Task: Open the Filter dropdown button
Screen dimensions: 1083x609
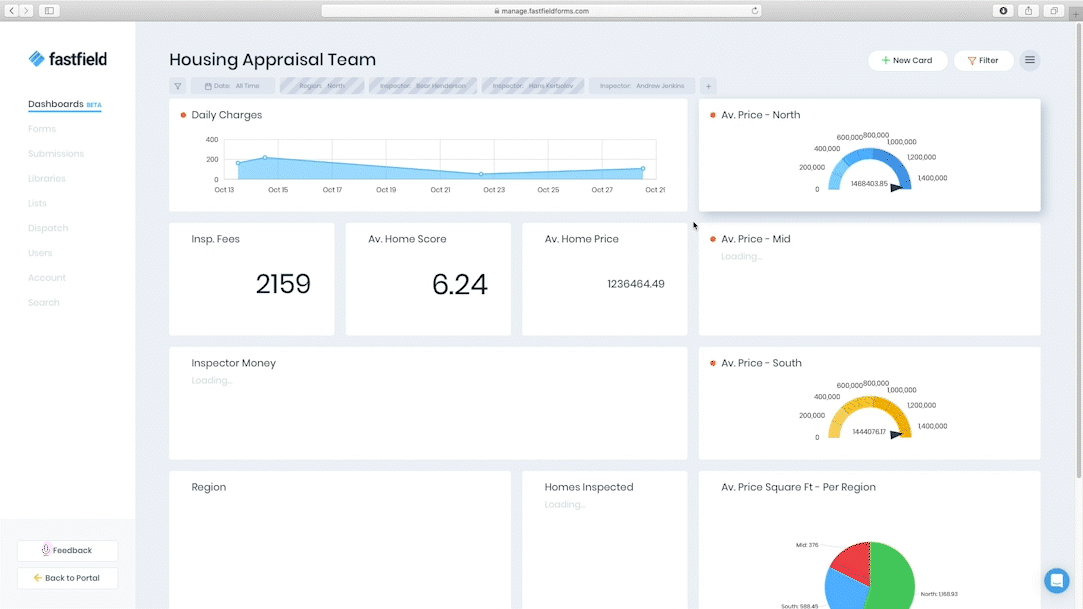Action: 983,60
